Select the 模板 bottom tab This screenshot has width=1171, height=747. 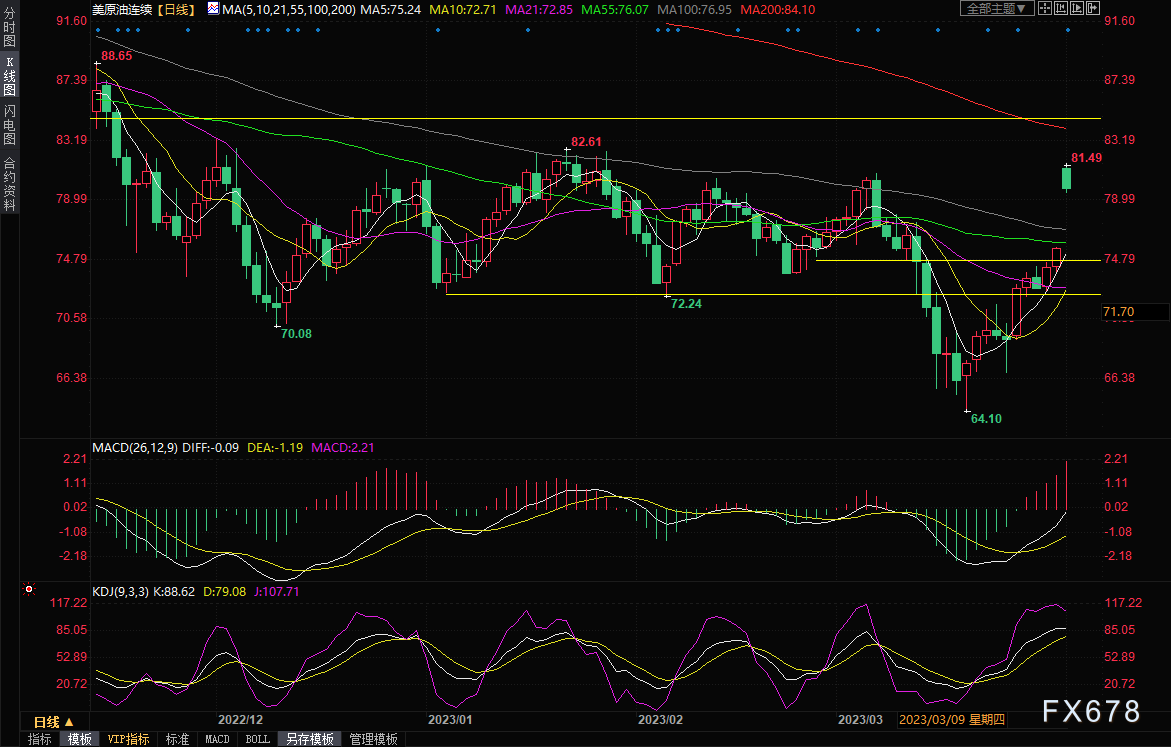coord(80,739)
